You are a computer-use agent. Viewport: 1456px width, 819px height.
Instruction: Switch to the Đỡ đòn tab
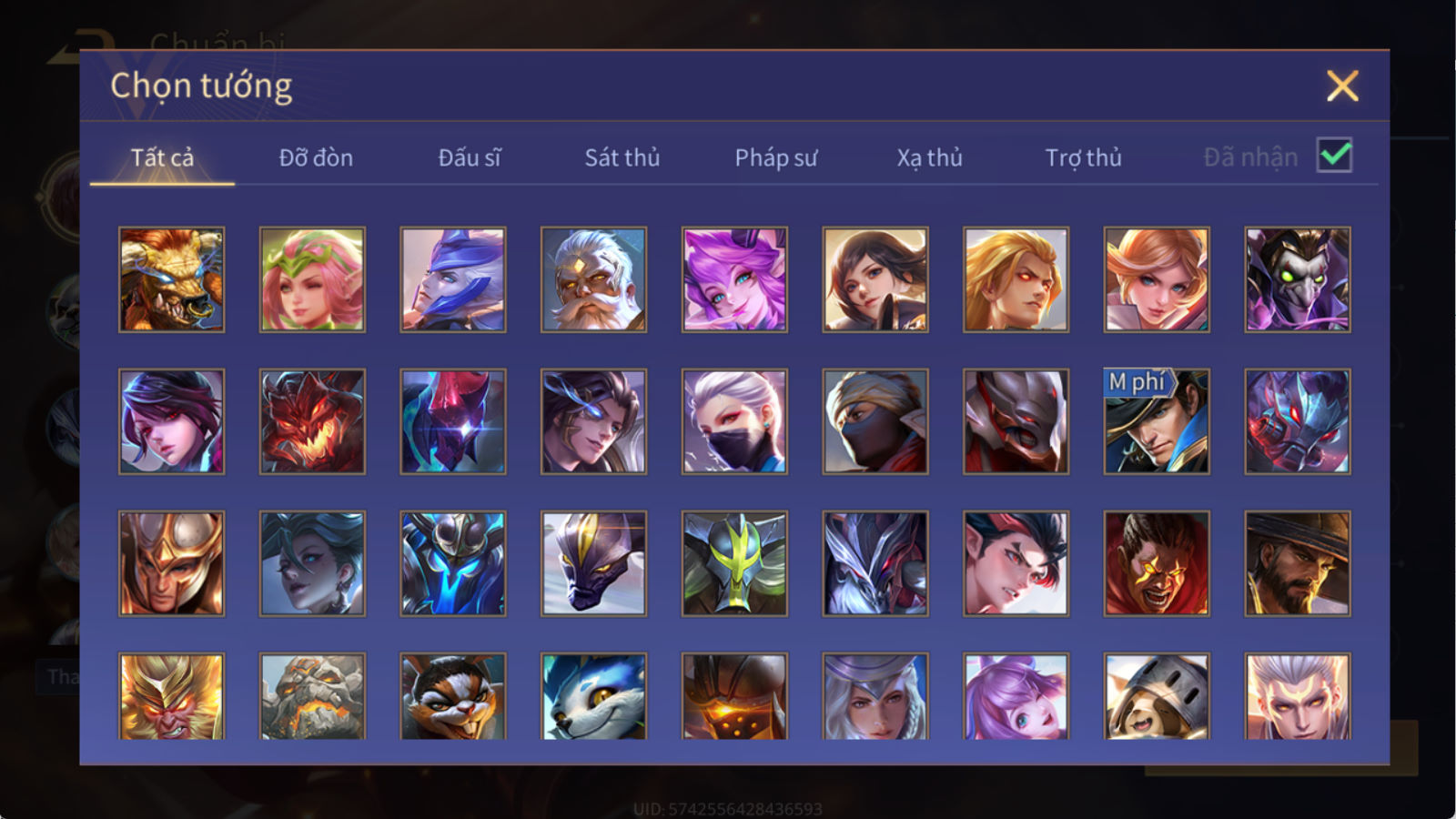point(316,157)
